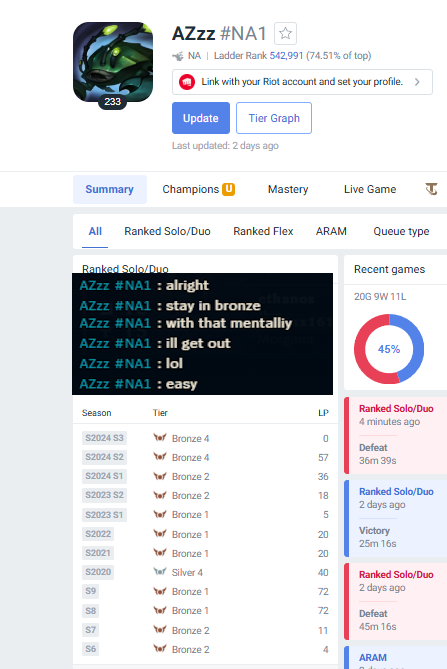Click the 45% win rate donut chart

389,349
